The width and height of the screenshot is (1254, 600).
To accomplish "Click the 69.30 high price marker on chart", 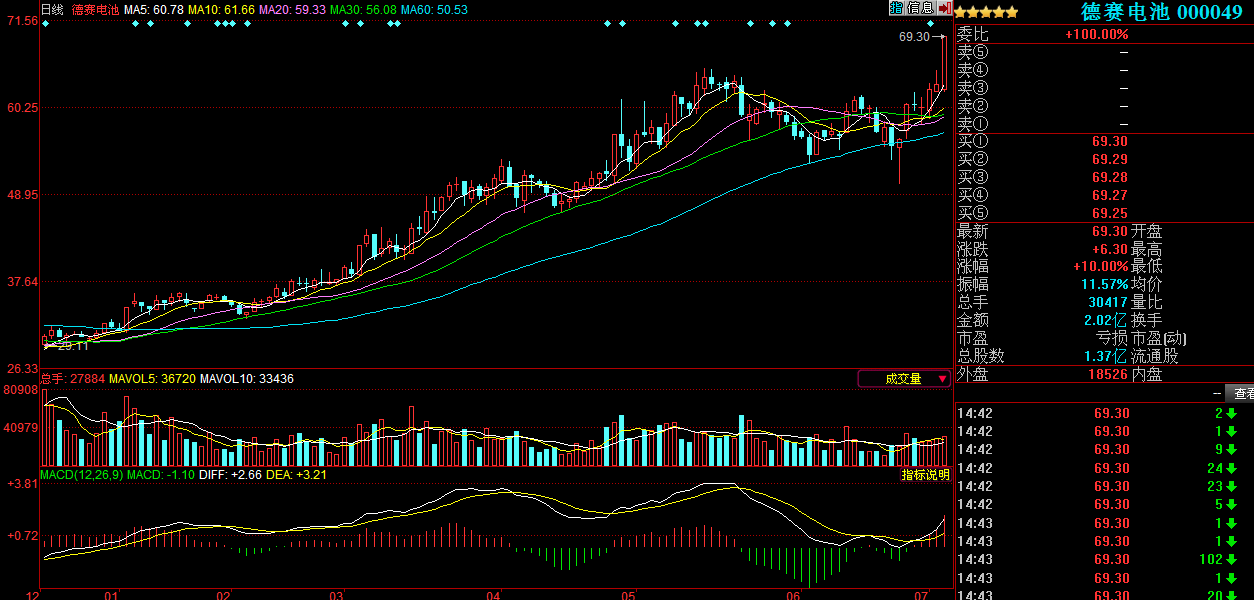I will [914, 37].
